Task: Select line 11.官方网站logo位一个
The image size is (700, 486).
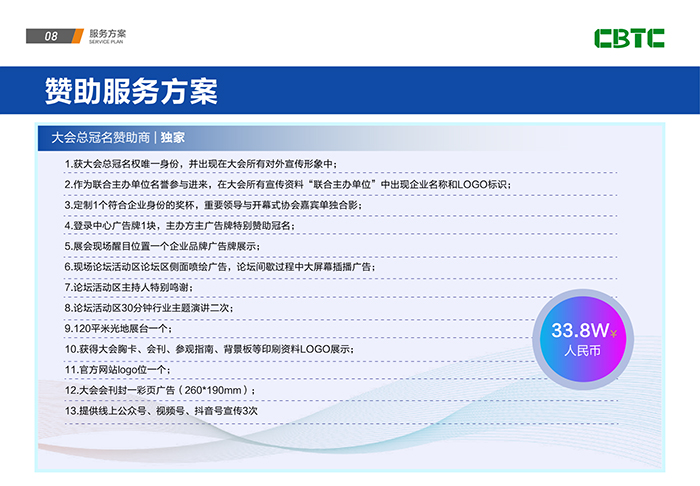Action: point(117,370)
